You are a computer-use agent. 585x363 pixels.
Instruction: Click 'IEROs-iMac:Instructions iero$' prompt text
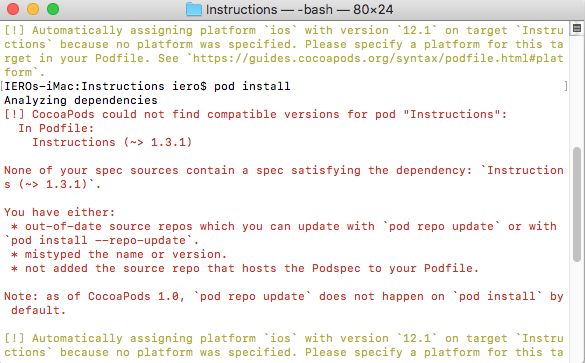point(105,86)
